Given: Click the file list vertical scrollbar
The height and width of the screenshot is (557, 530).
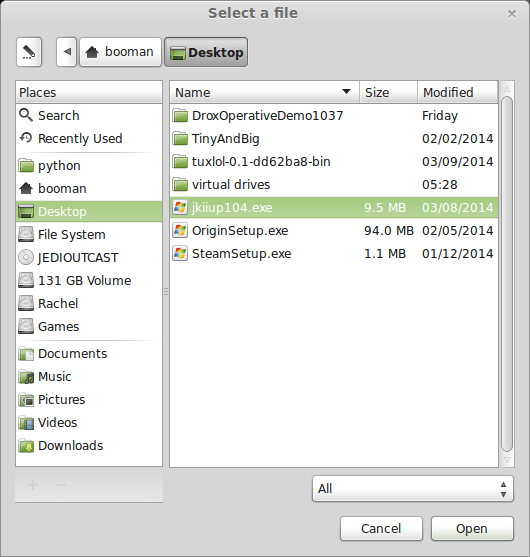Looking at the screenshot, I should pyautogui.click(x=507, y=274).
